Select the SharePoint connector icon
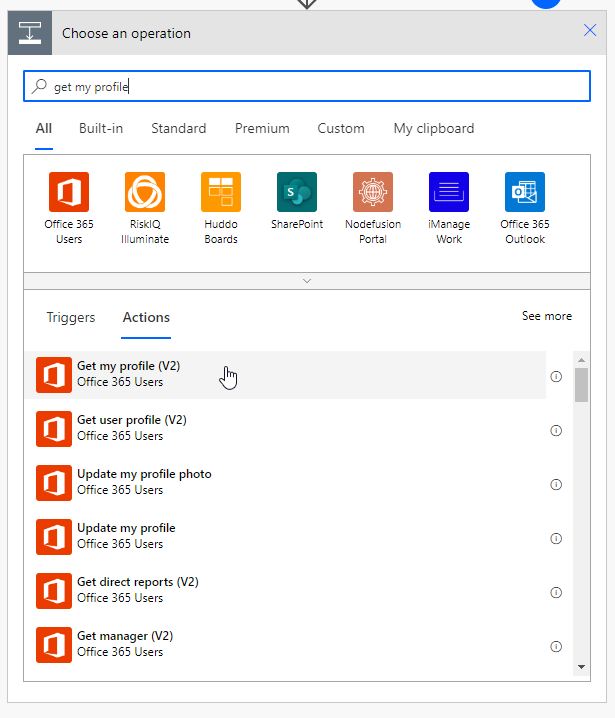Image resolution: width=615 pixels, height=718 pixels. 297,192
